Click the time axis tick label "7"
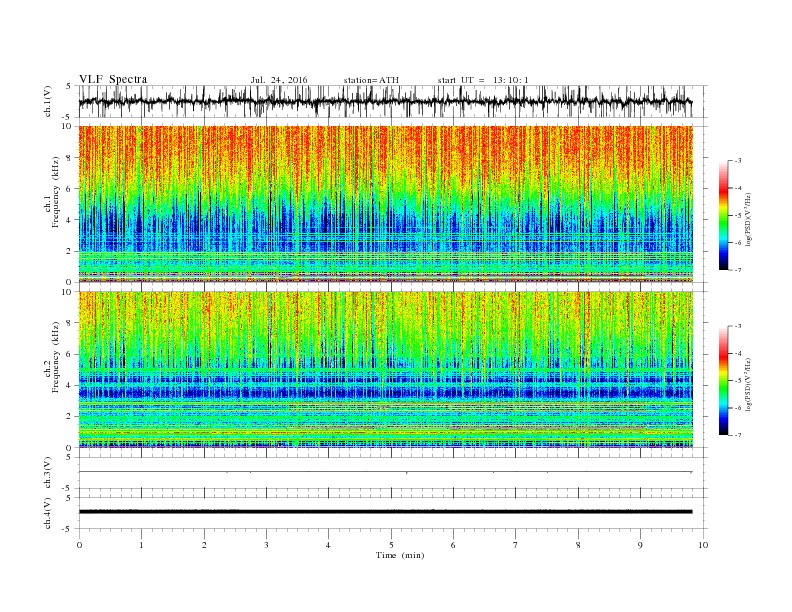This screenshot has height=612, width=792. [x=516, y=545]
